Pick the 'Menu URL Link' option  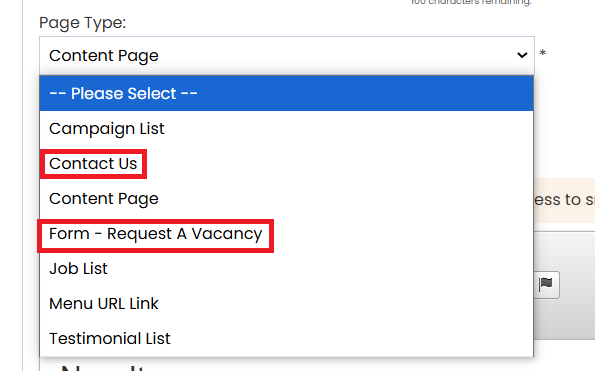coord(286,303)
